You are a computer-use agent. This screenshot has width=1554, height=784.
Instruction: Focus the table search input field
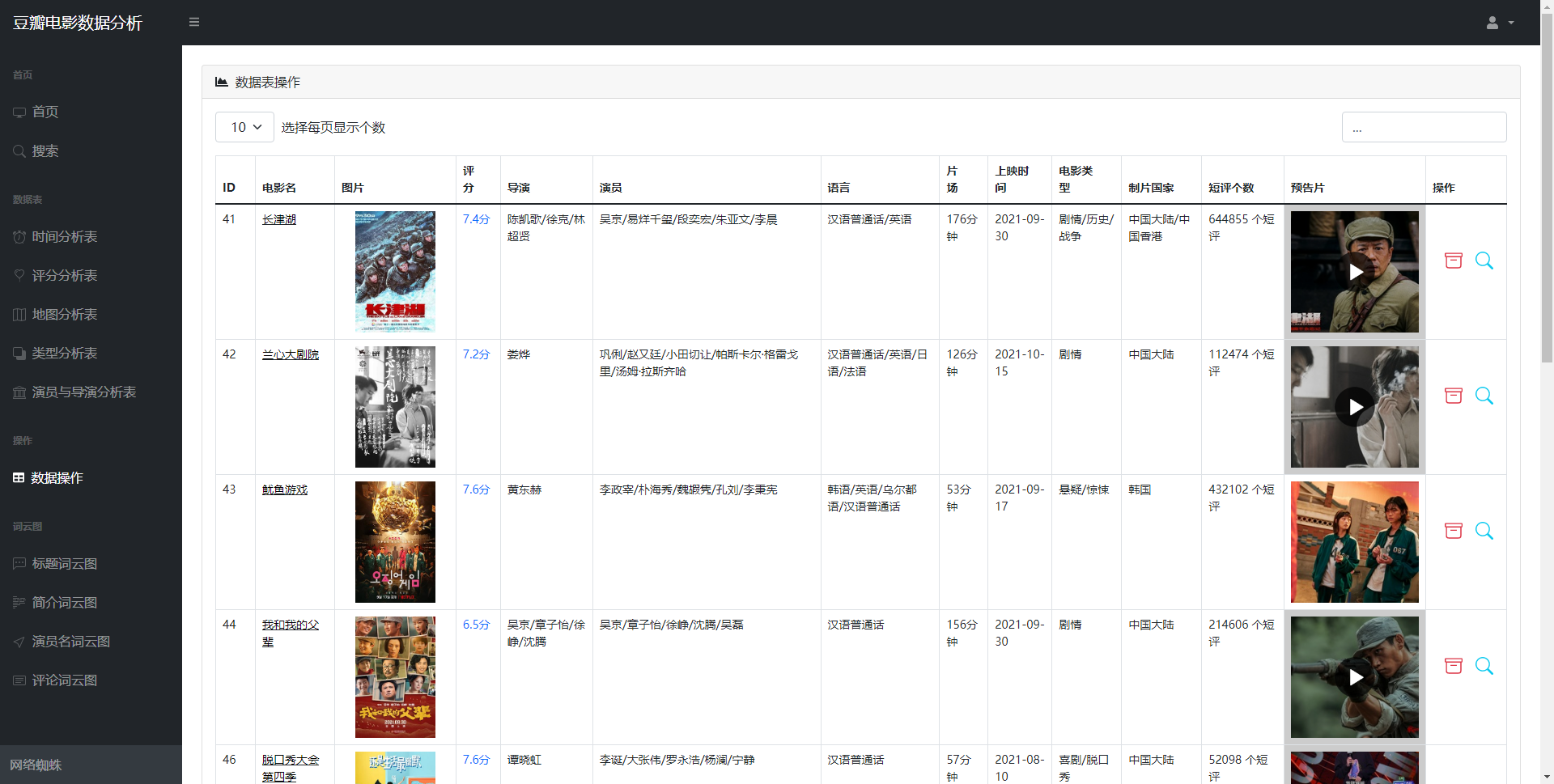point(1424,127)
